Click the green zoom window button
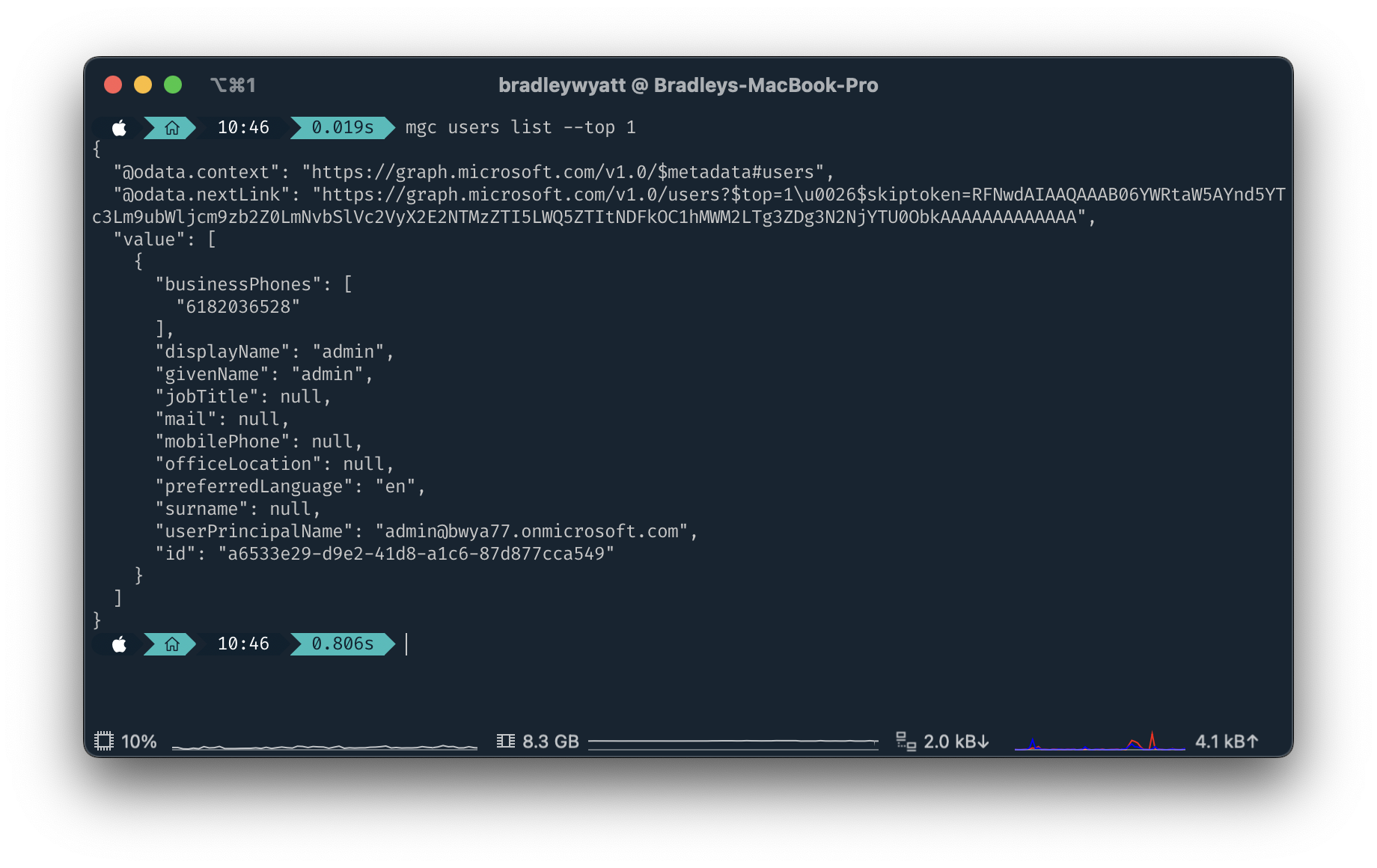 coord(173,85)
